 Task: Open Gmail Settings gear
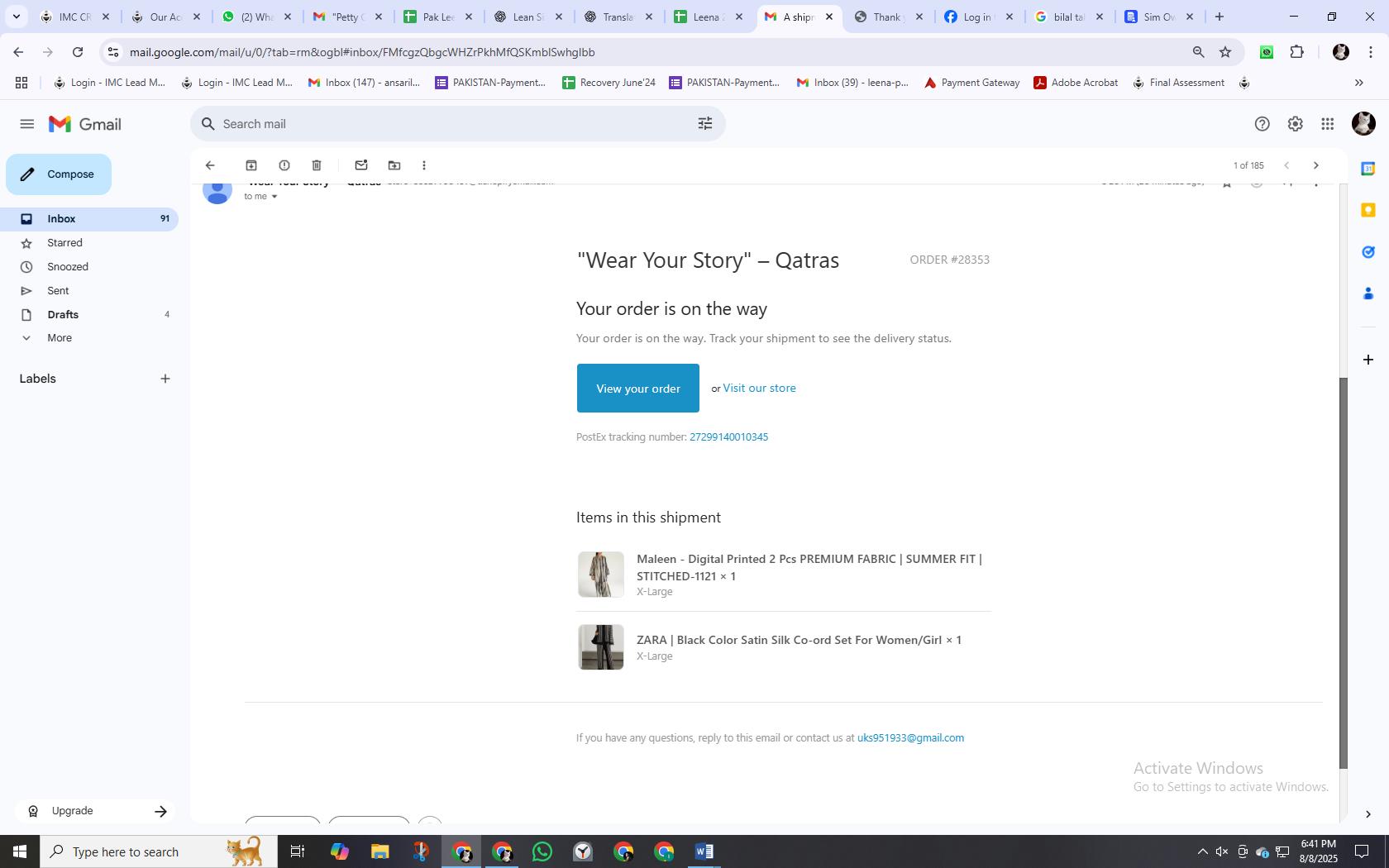tap(1295, 124)
